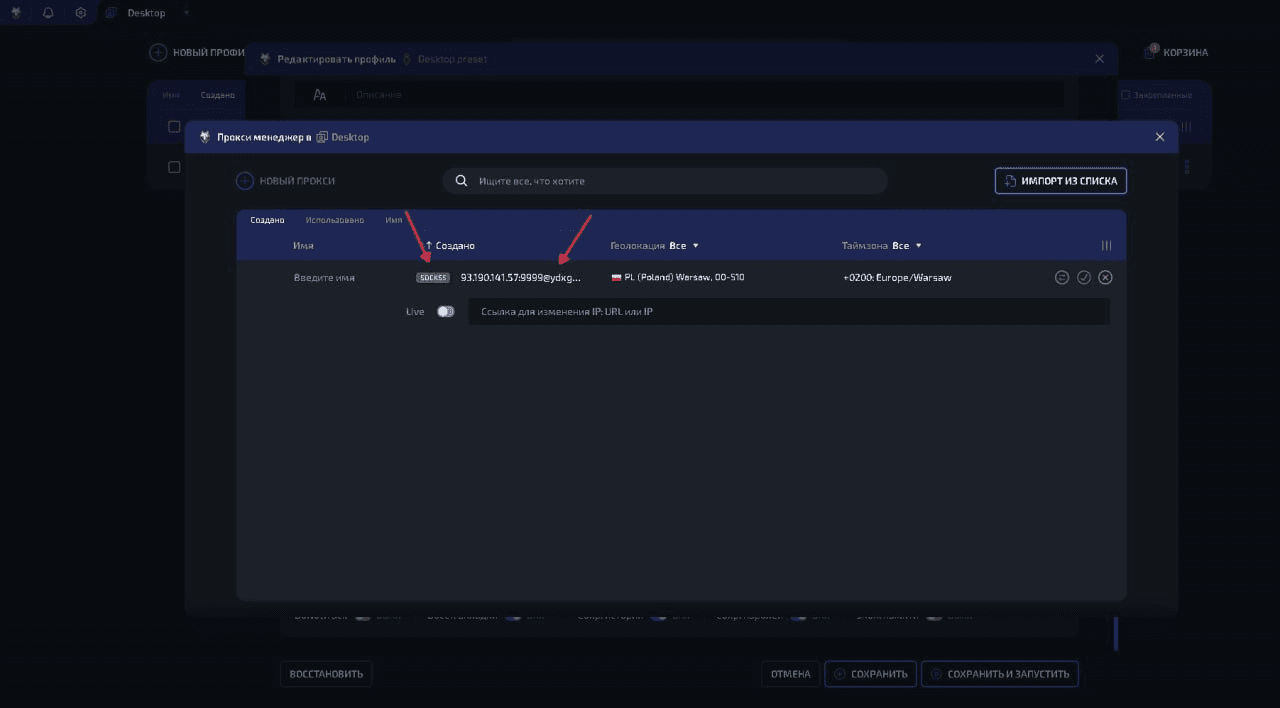Click СОХРАНИТЬ И ЗАПУСТИТЬ button

pos(1000,674)
